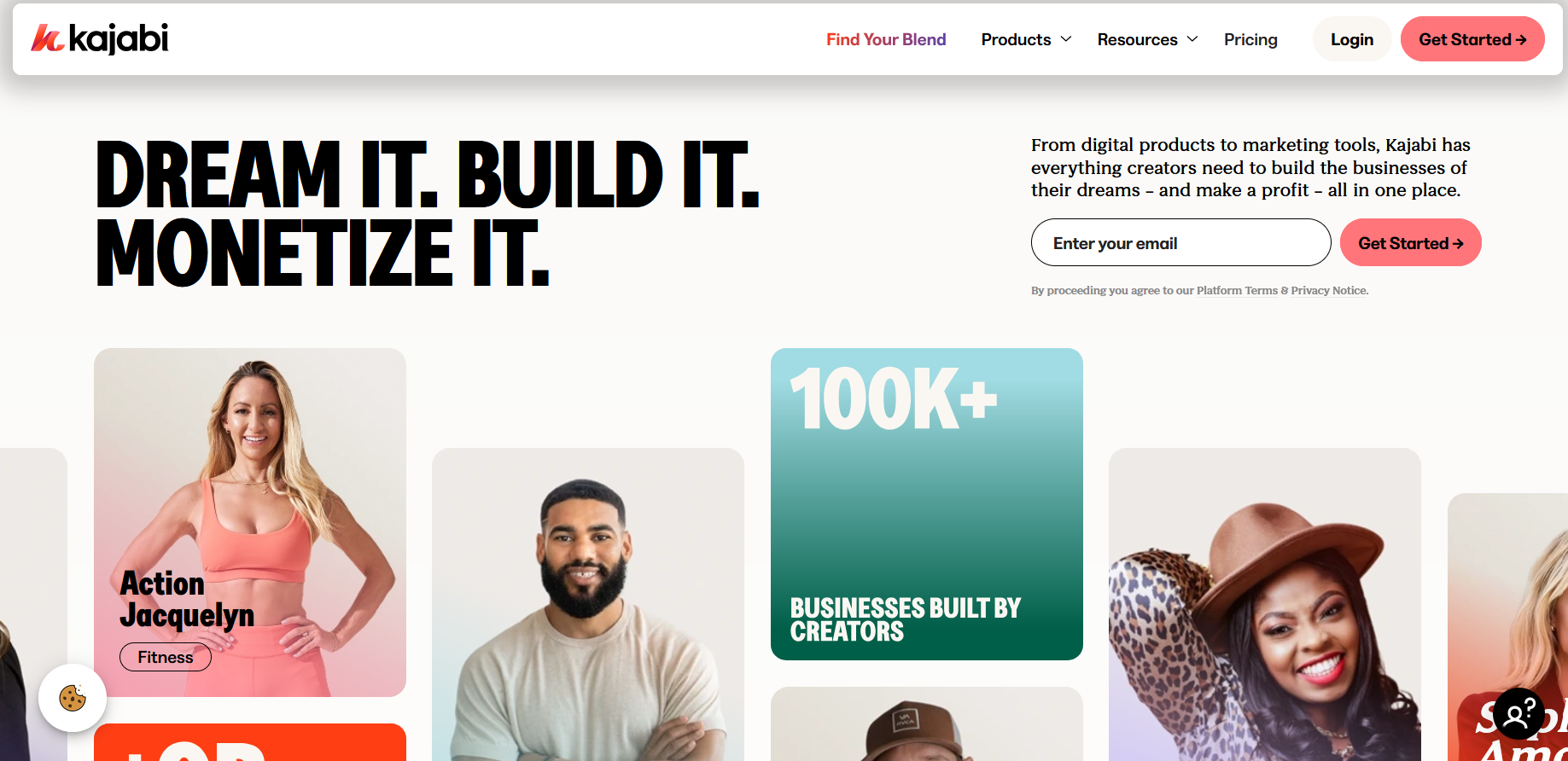Click the Kajabi logo in header

click(100, 38)
